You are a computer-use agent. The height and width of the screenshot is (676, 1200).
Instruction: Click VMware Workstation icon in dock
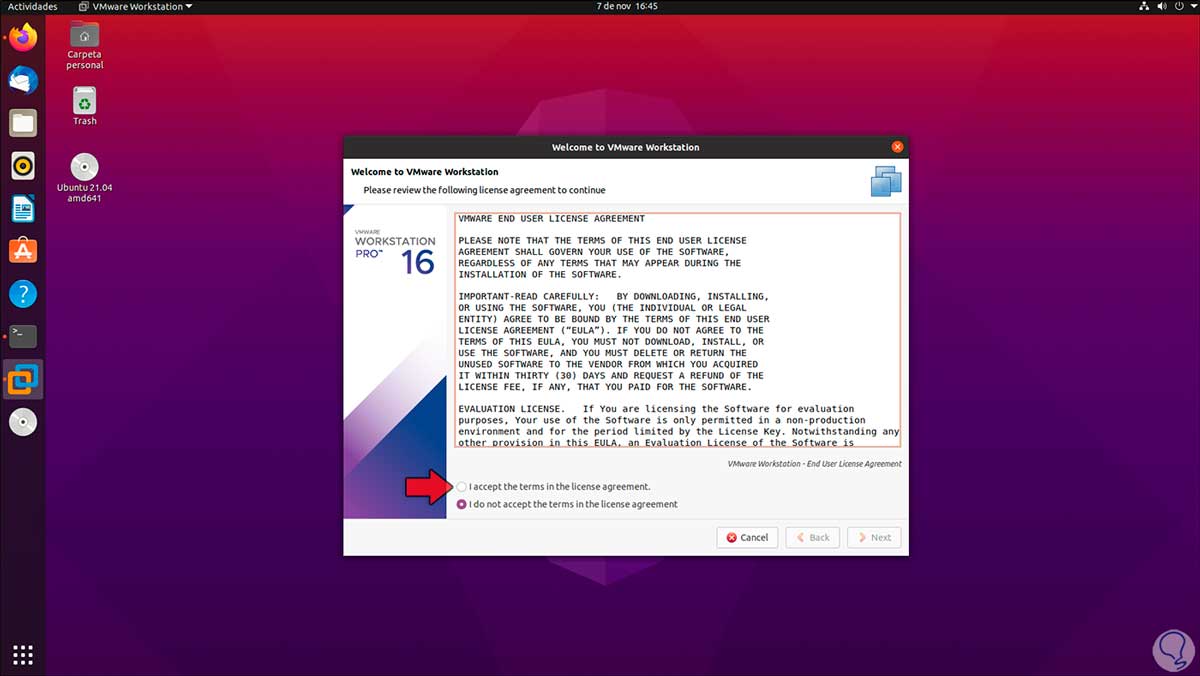23,379
